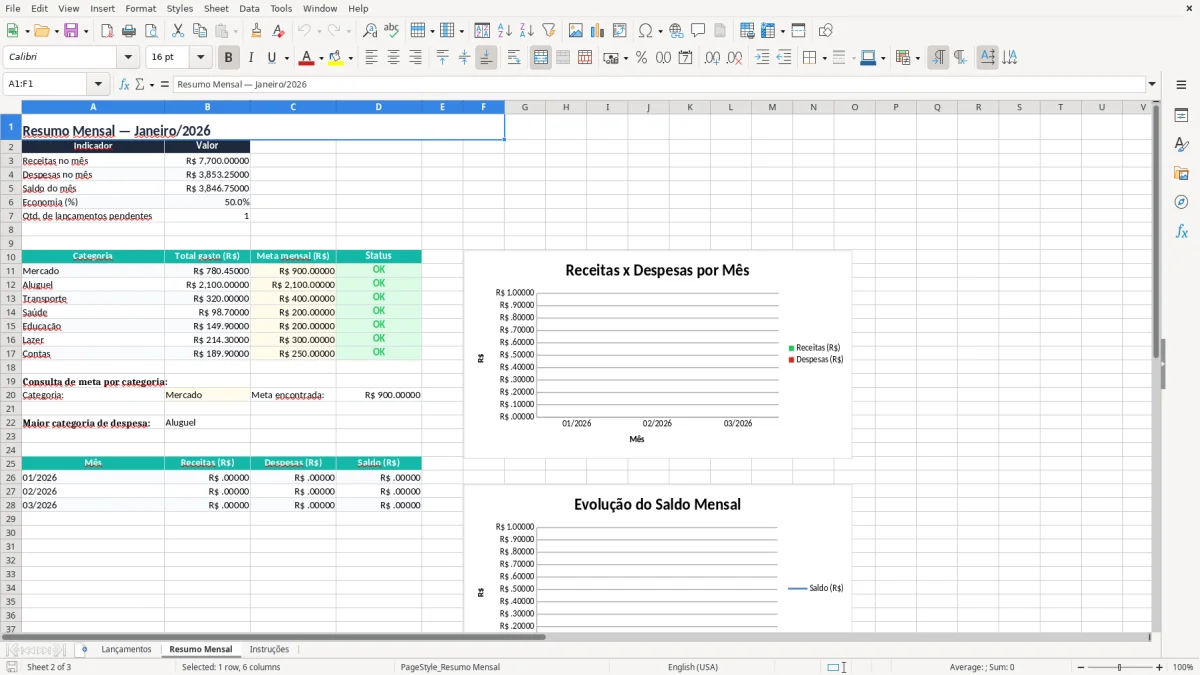The width and height of the screenshot is (1200, 675).
Task: Click PageStyle_Resumo Mensal in status bar
Action: point(450,667)
